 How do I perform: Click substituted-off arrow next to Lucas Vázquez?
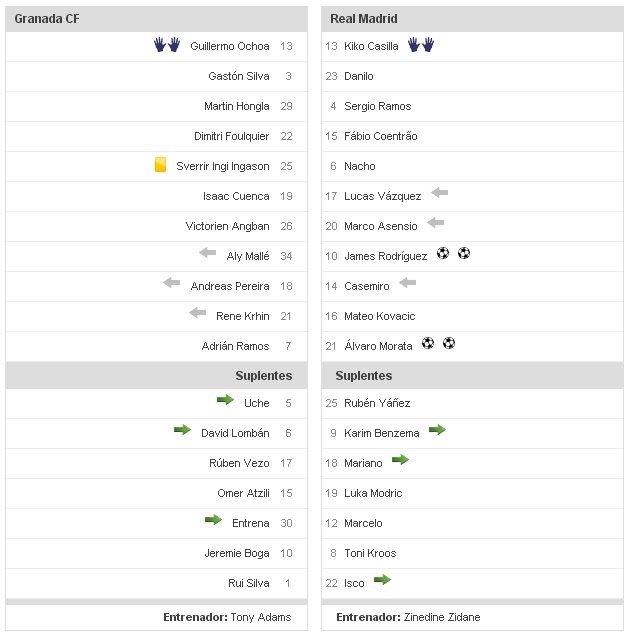(439, 193)
